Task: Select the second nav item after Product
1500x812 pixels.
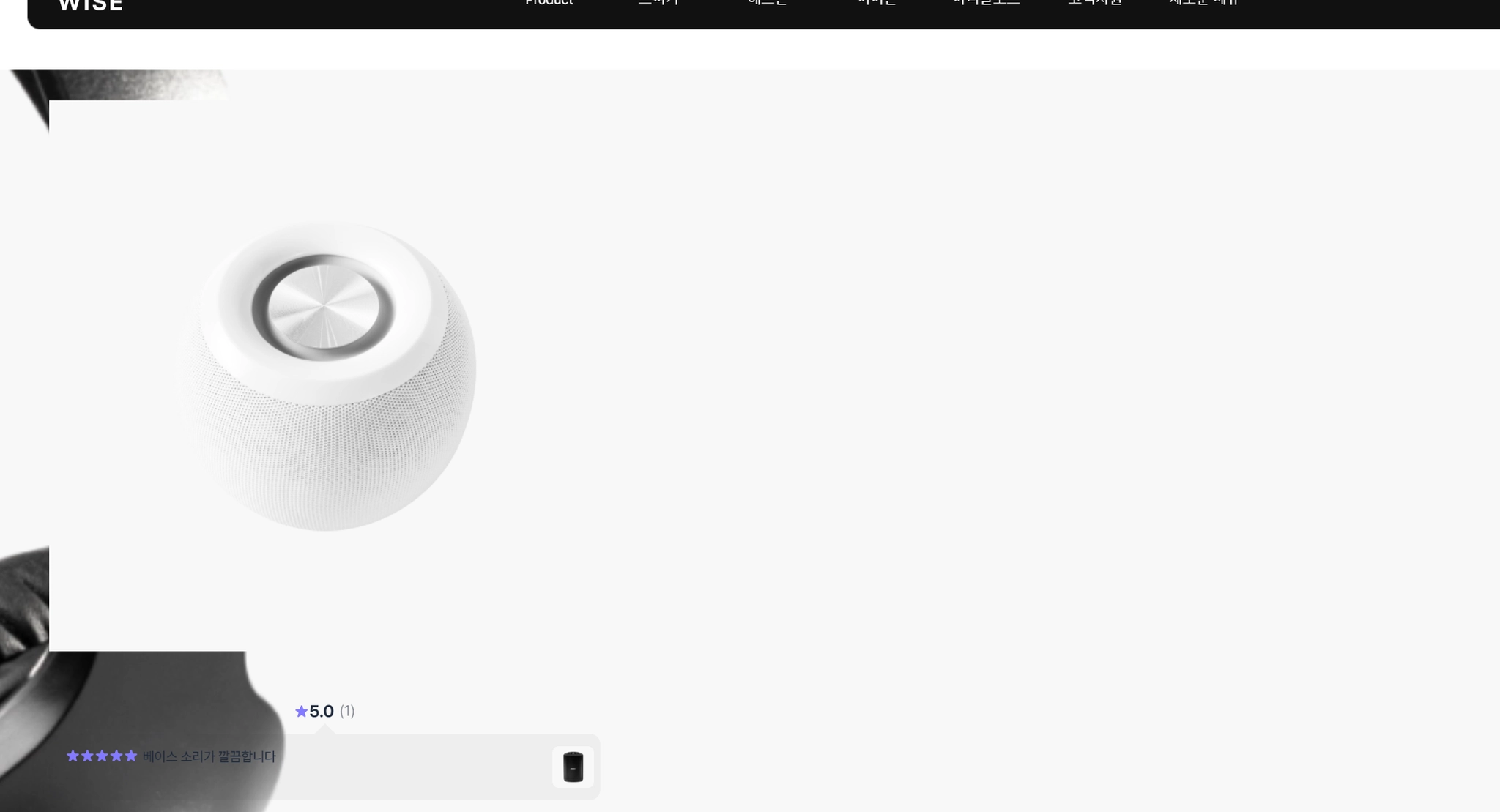Action: (767, 3)
